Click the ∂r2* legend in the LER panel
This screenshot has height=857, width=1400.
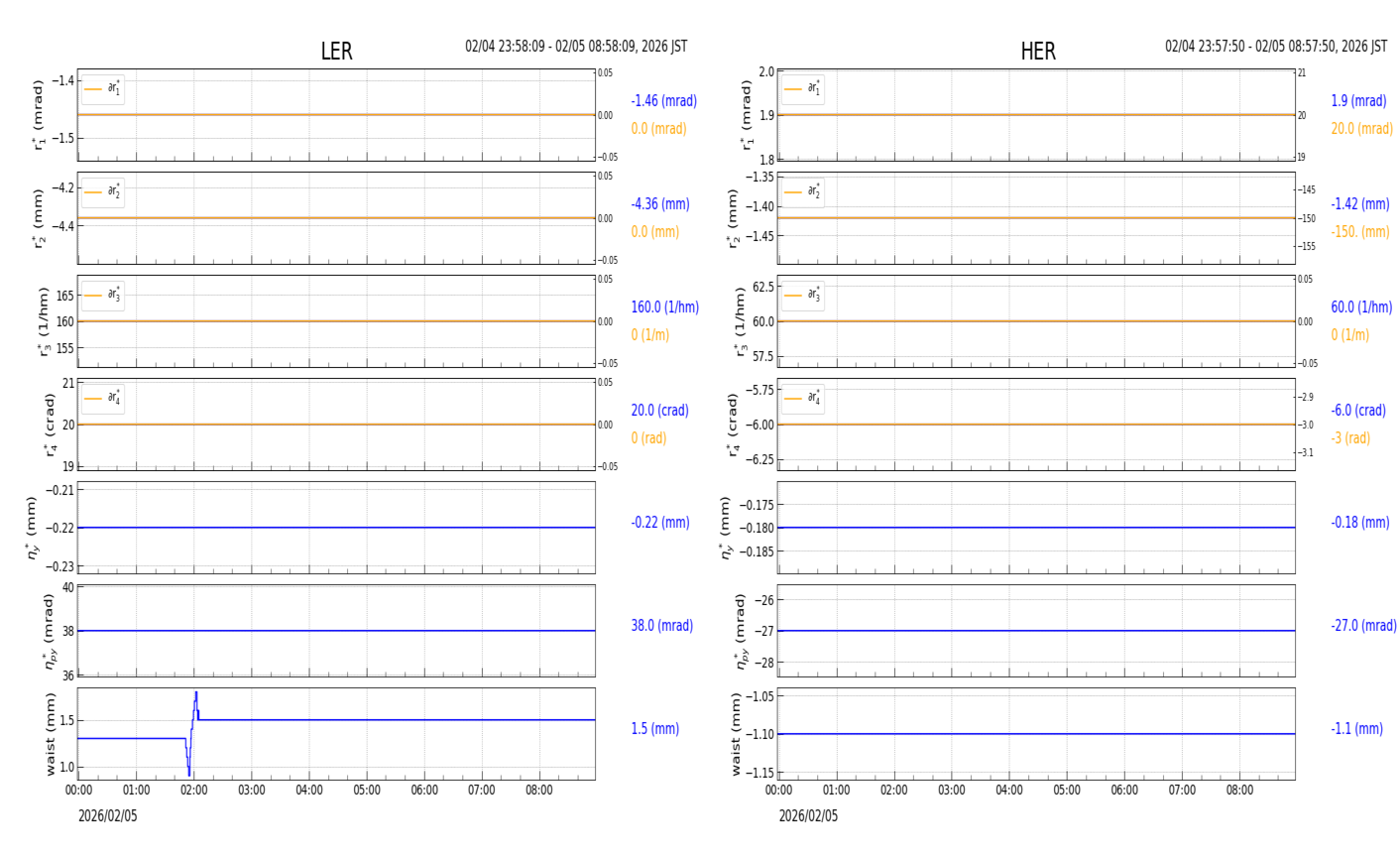pos(103,192)
